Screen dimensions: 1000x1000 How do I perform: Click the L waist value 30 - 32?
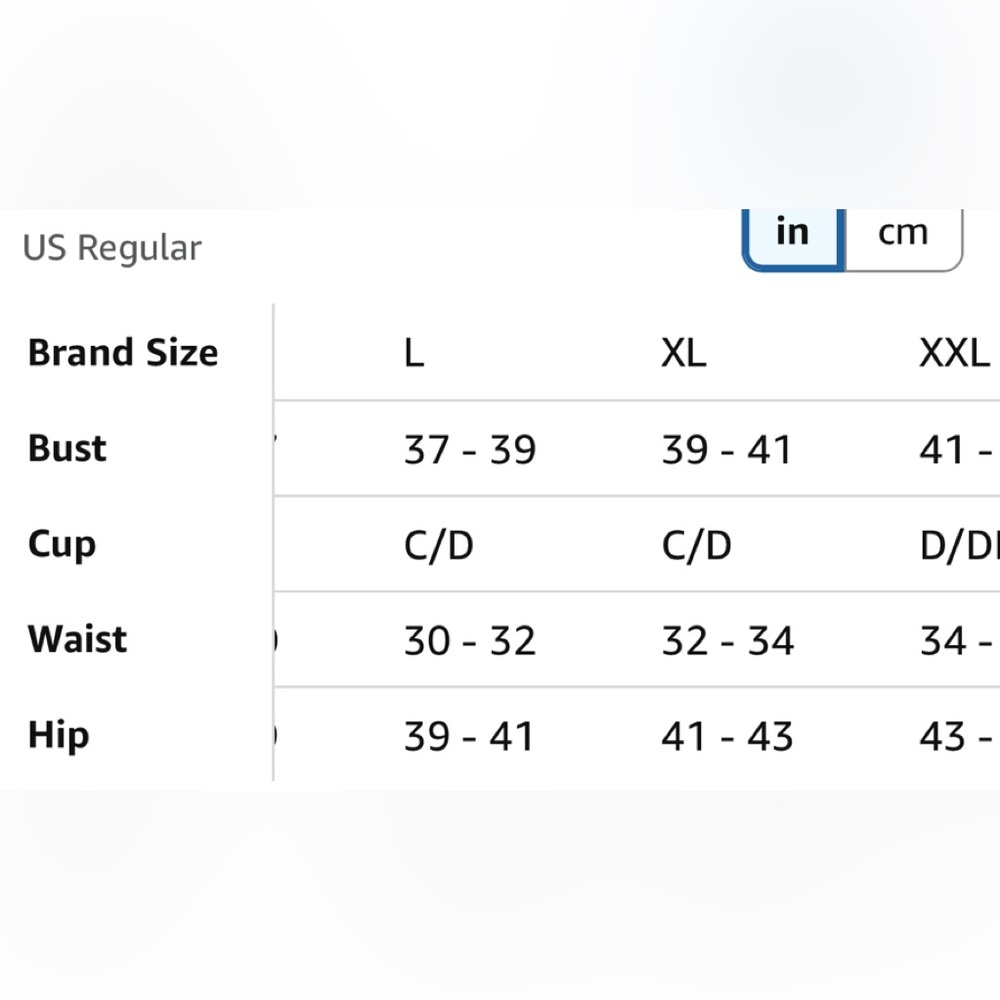470,641
